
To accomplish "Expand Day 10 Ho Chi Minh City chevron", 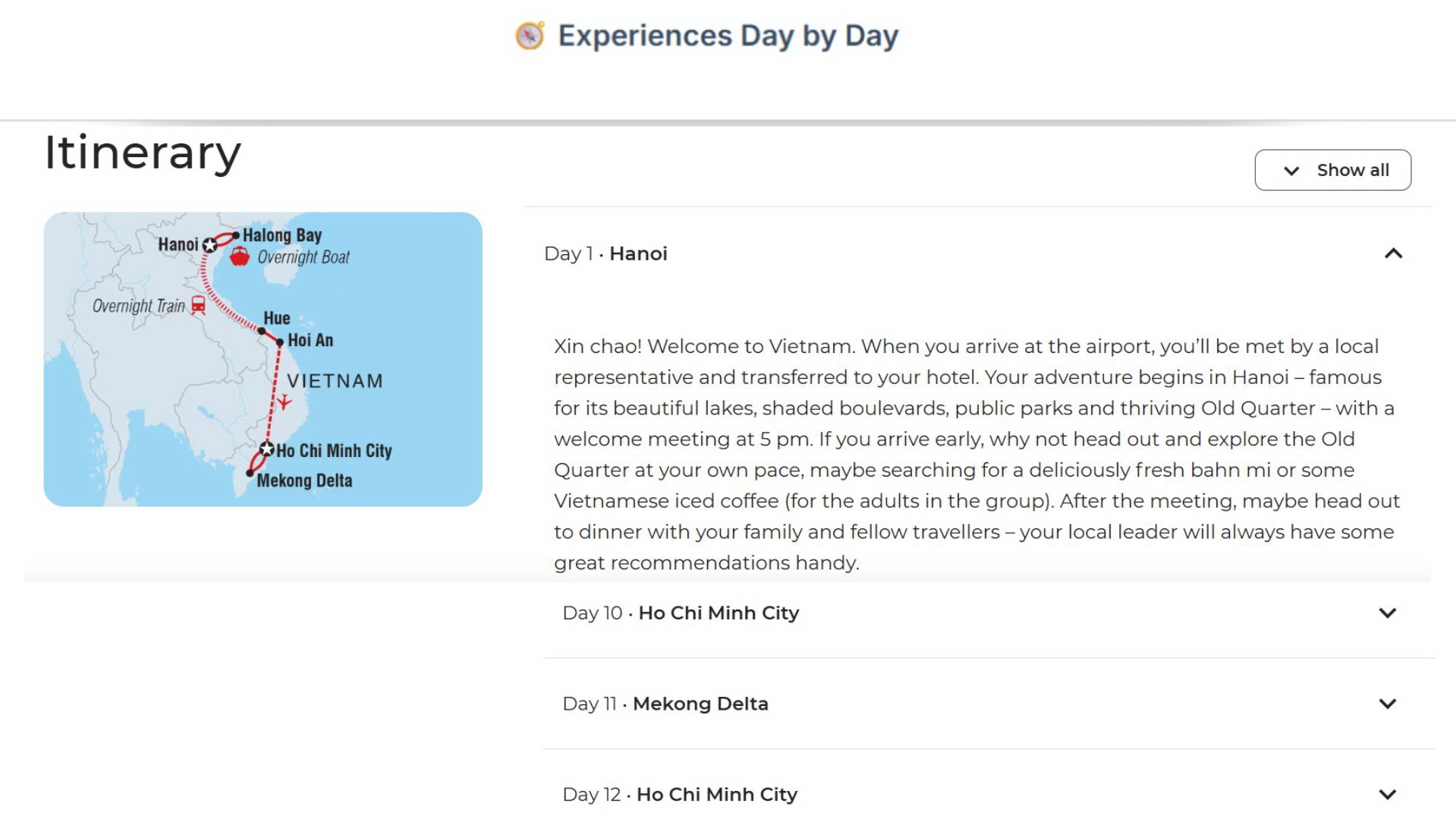I will (x=1387, y=613).
